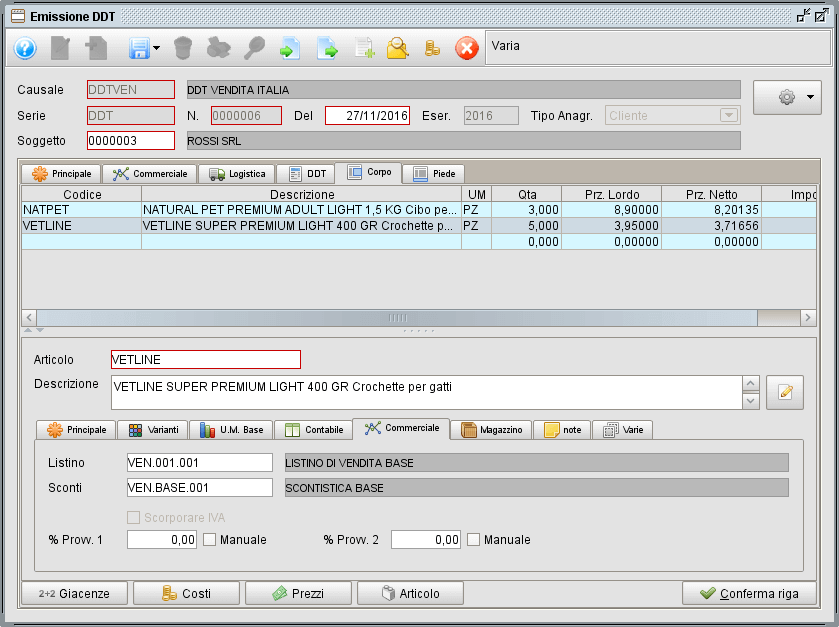Click the % Prow. 1 value field
Viewport: 839px width, 627px height.
[x=162, y=540]
